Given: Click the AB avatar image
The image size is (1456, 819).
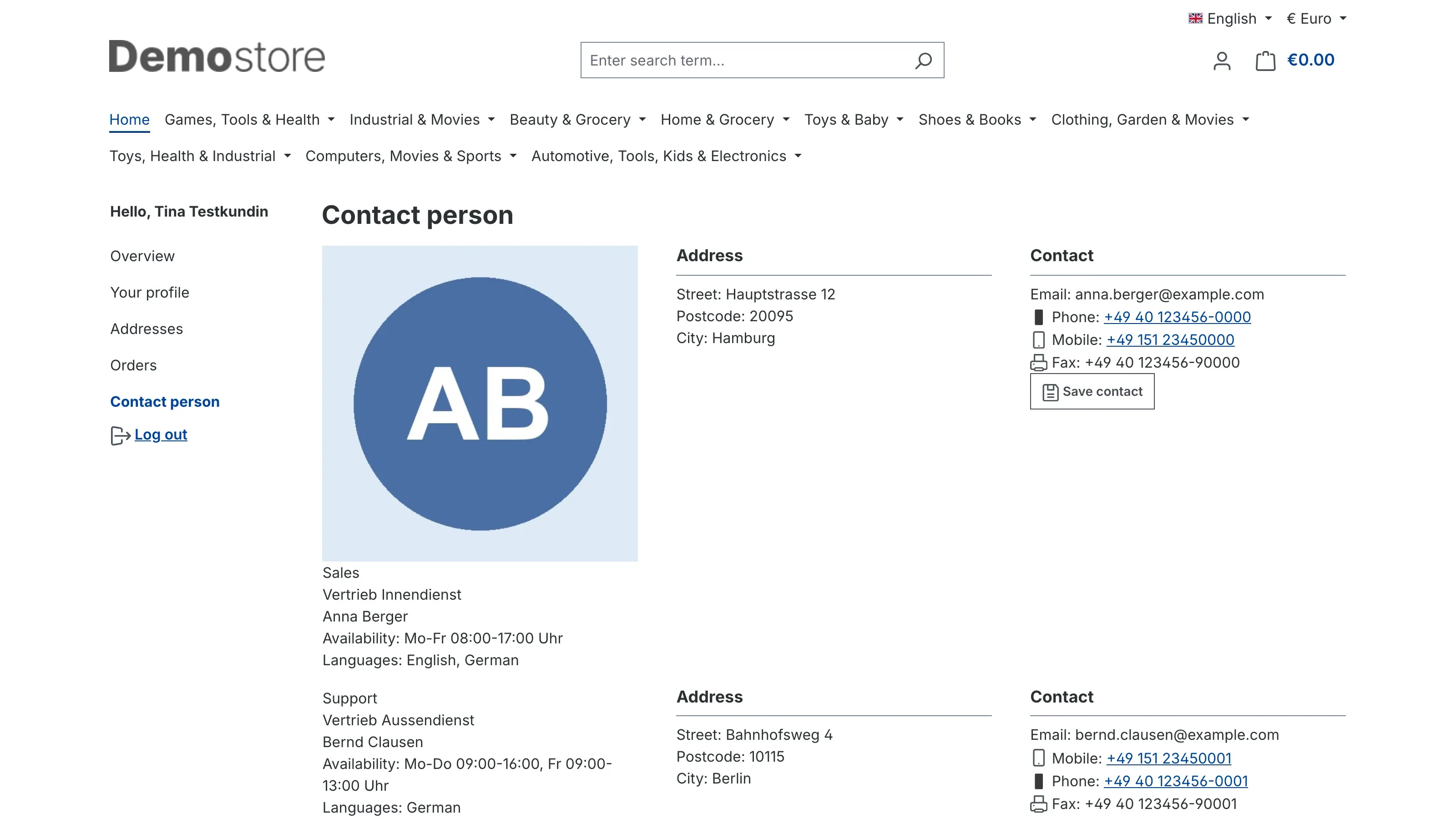Looking at the screenshot, I should 480,404.
